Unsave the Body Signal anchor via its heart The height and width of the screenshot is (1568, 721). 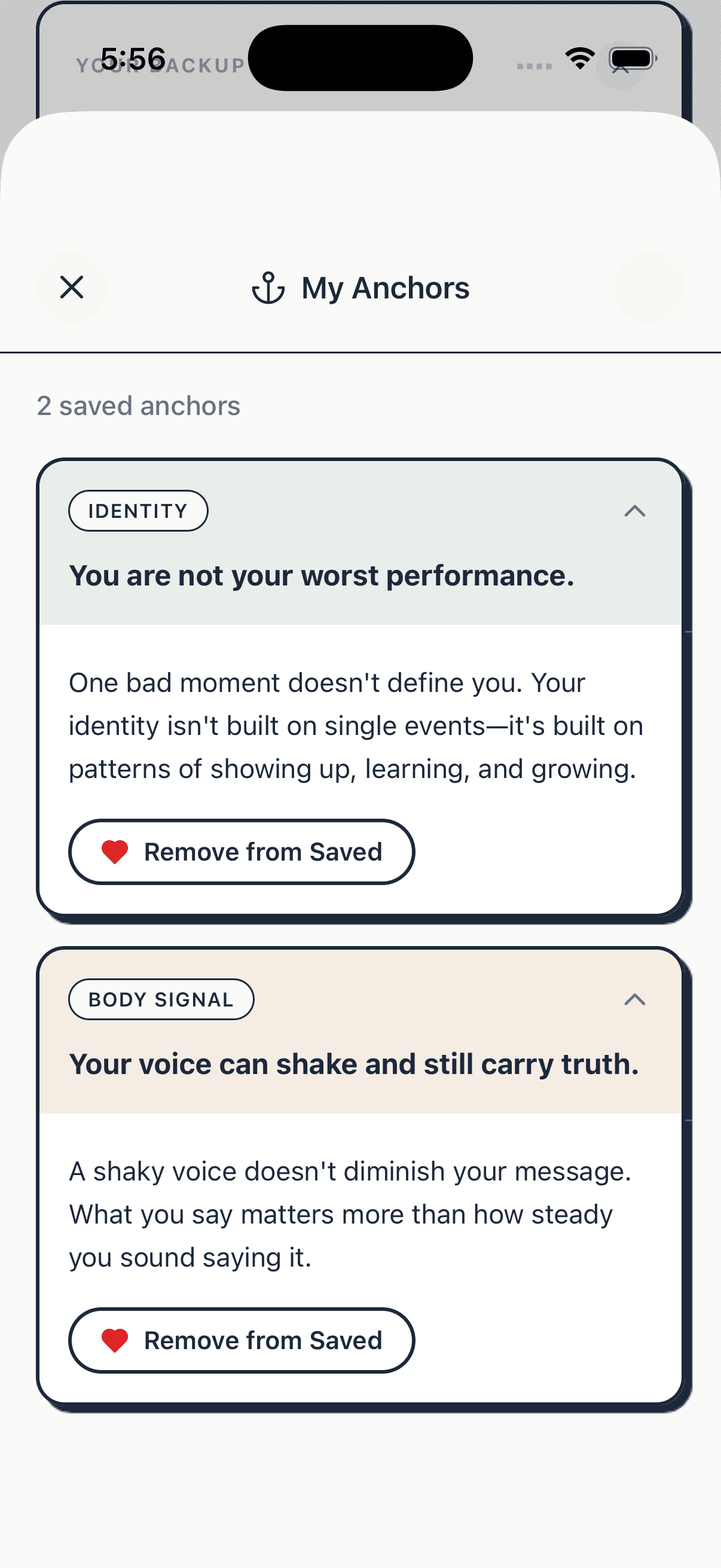(x=115, y=1340)
